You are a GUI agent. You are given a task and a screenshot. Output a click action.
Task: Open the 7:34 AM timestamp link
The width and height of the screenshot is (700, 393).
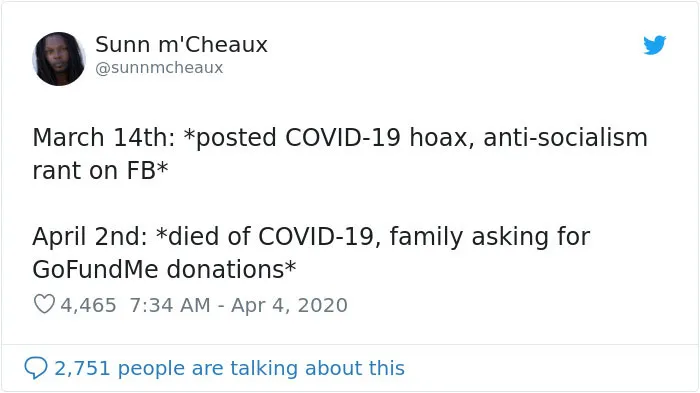click(x=170, y=305)
